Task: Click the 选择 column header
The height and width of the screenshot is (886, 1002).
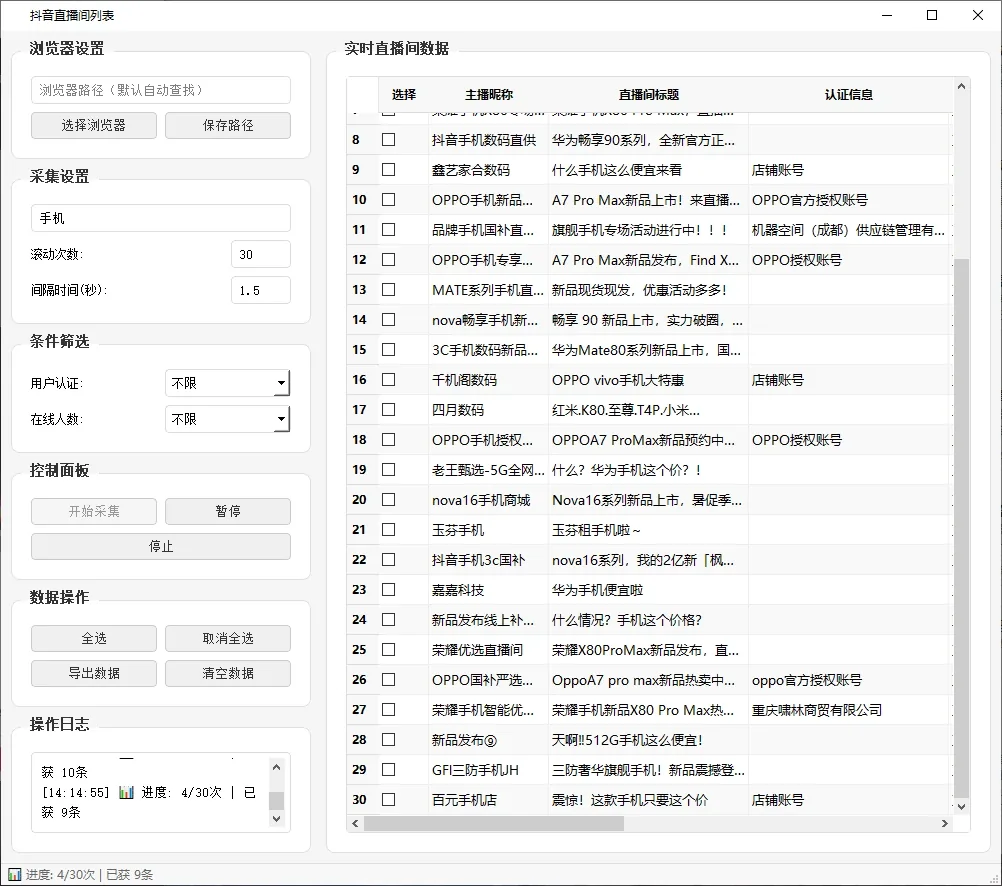Action: click(403, 95)
